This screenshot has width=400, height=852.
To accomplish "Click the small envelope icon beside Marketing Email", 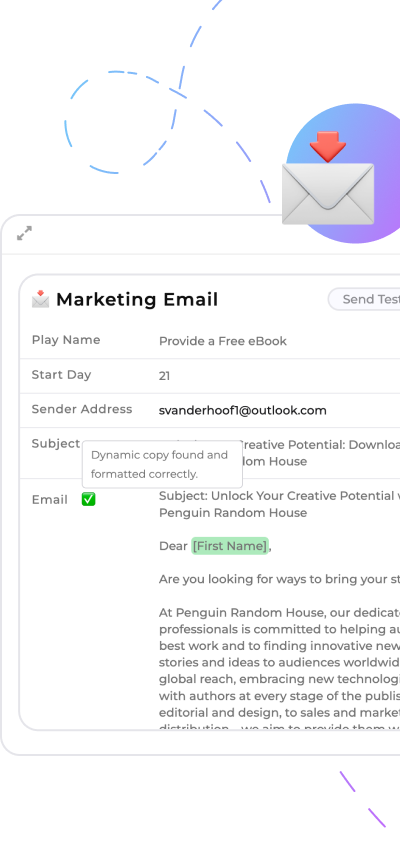I will tap(41, 299).
